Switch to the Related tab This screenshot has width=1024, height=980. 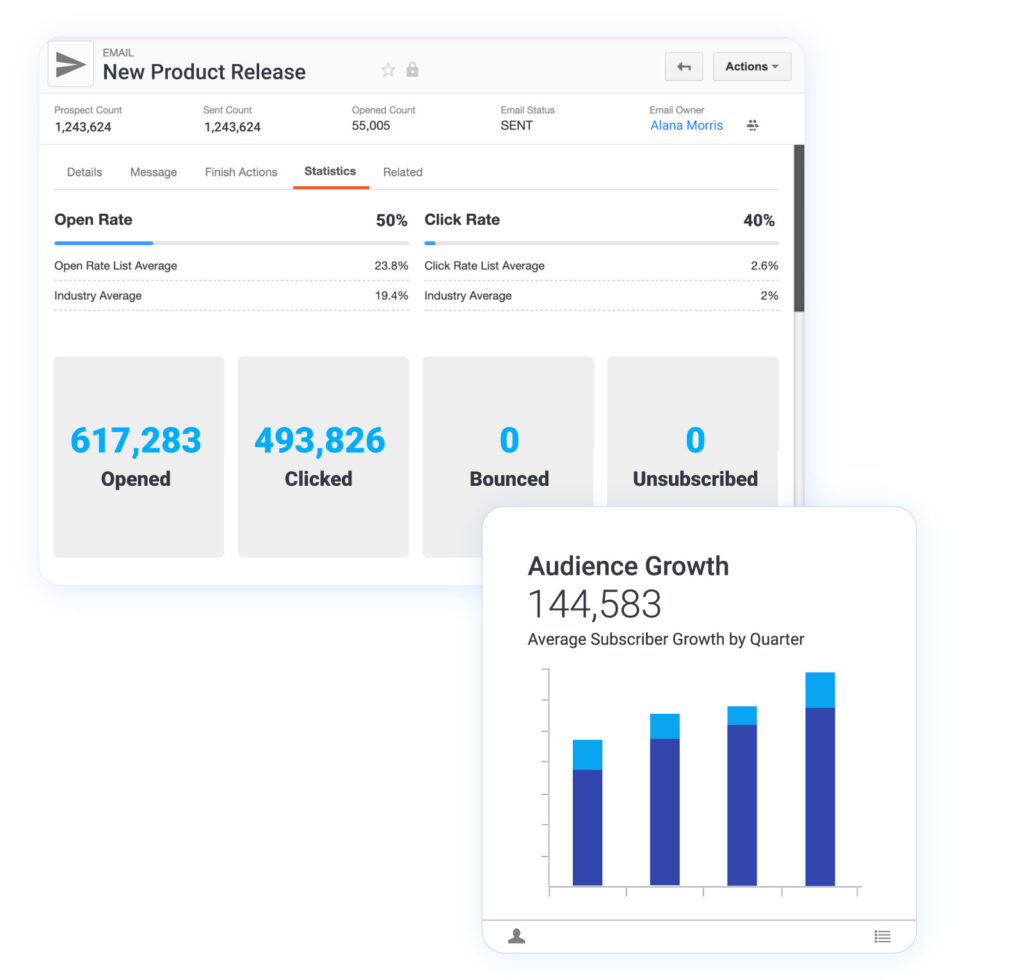(402, 172)
